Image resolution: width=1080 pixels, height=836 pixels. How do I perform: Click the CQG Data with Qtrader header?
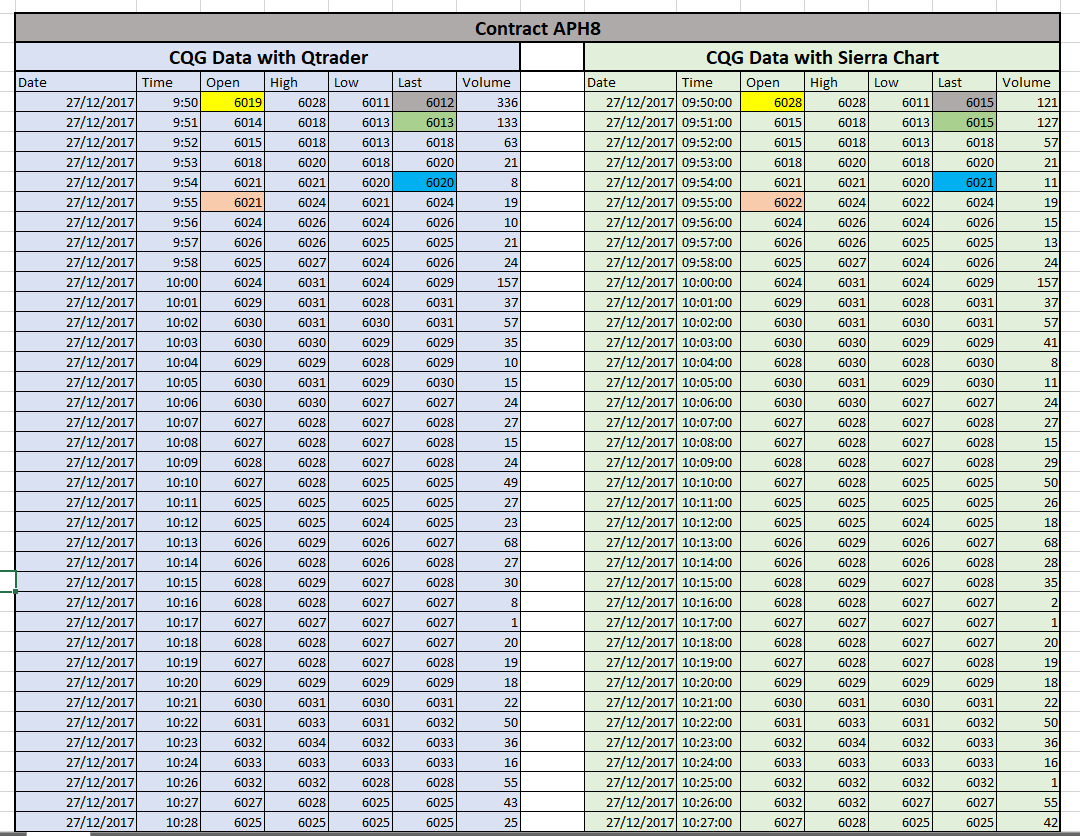coord(267,57)
